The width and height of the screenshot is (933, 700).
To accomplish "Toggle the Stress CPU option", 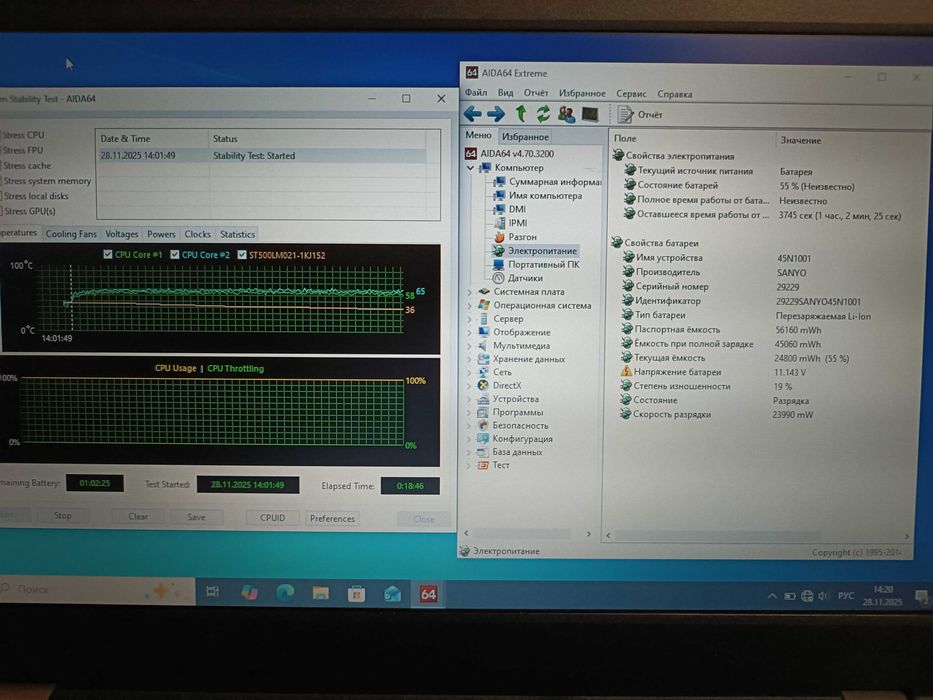I will tap(23, 135).
